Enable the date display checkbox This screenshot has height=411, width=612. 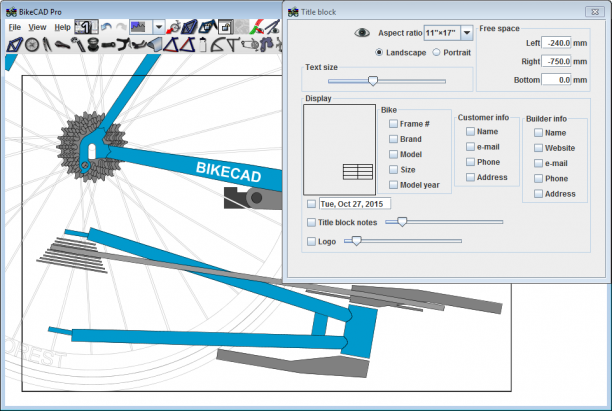click(311, 204)
